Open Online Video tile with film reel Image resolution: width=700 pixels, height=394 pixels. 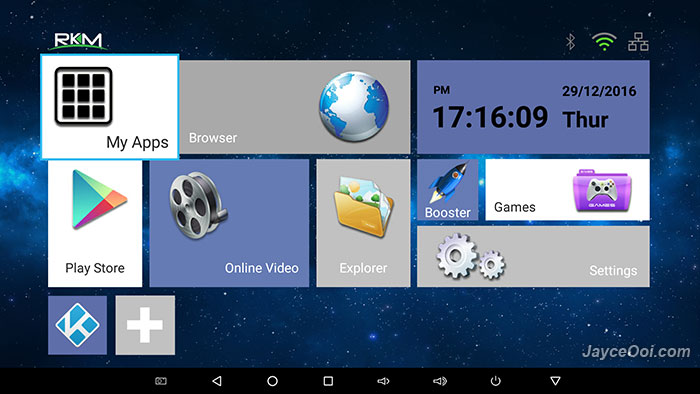229,224
